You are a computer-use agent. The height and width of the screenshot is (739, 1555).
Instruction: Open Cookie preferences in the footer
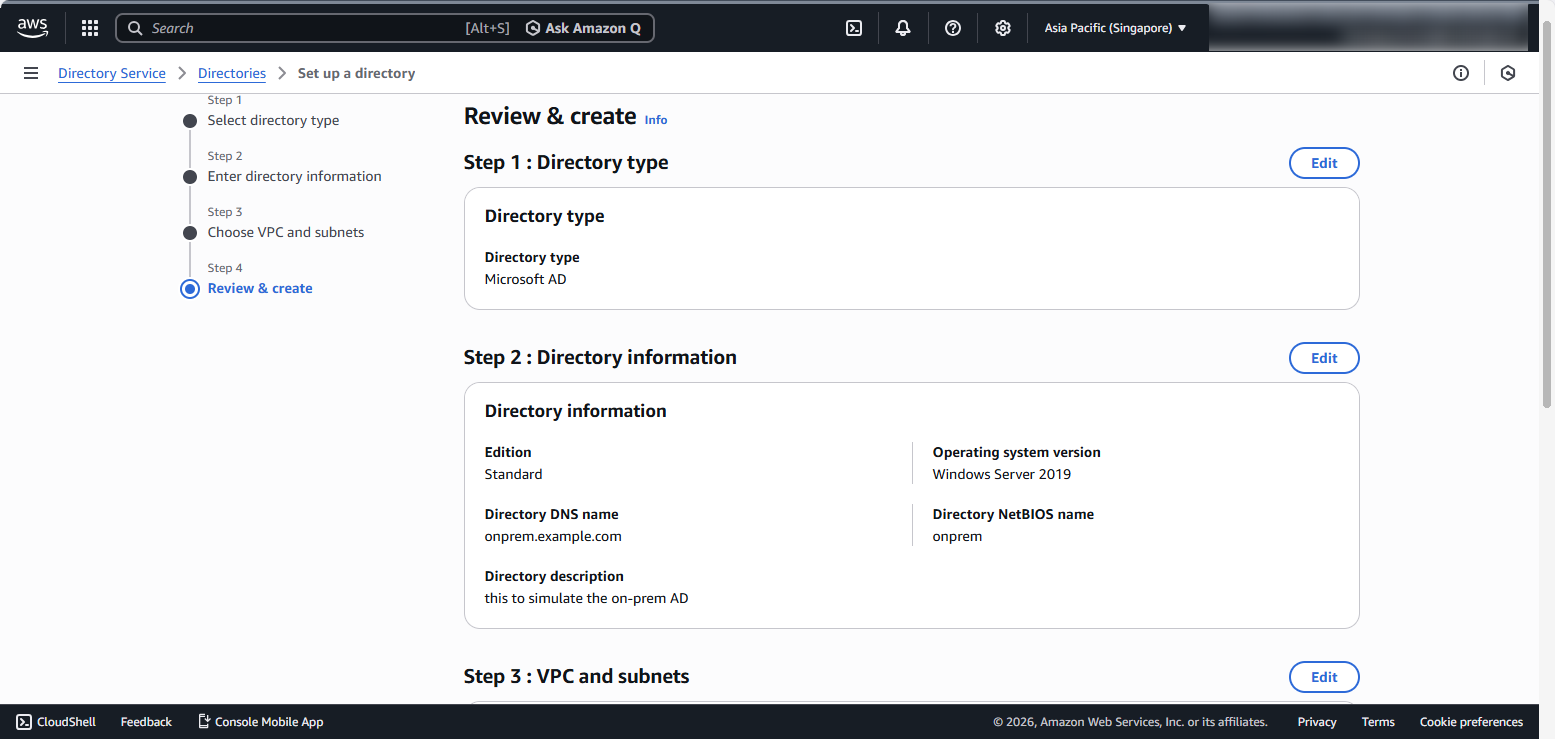[1471, 722]
